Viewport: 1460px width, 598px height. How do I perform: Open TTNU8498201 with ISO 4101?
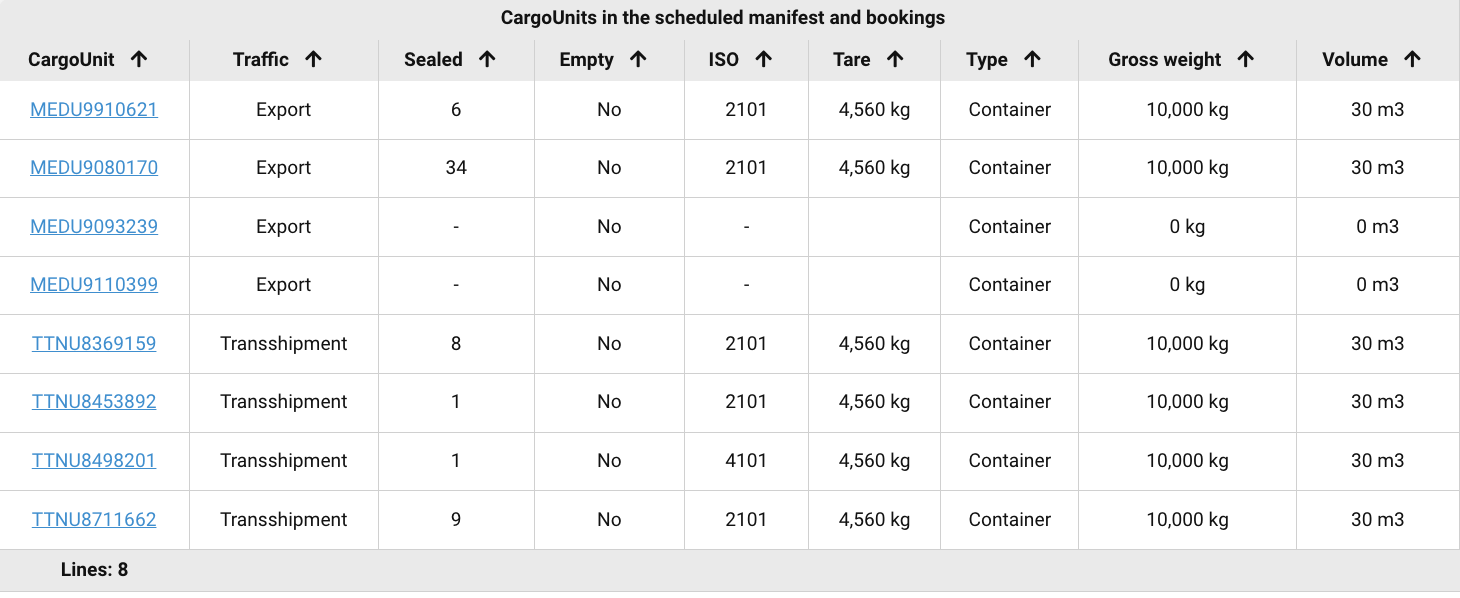pyautogui.click(x=94, y=461)
